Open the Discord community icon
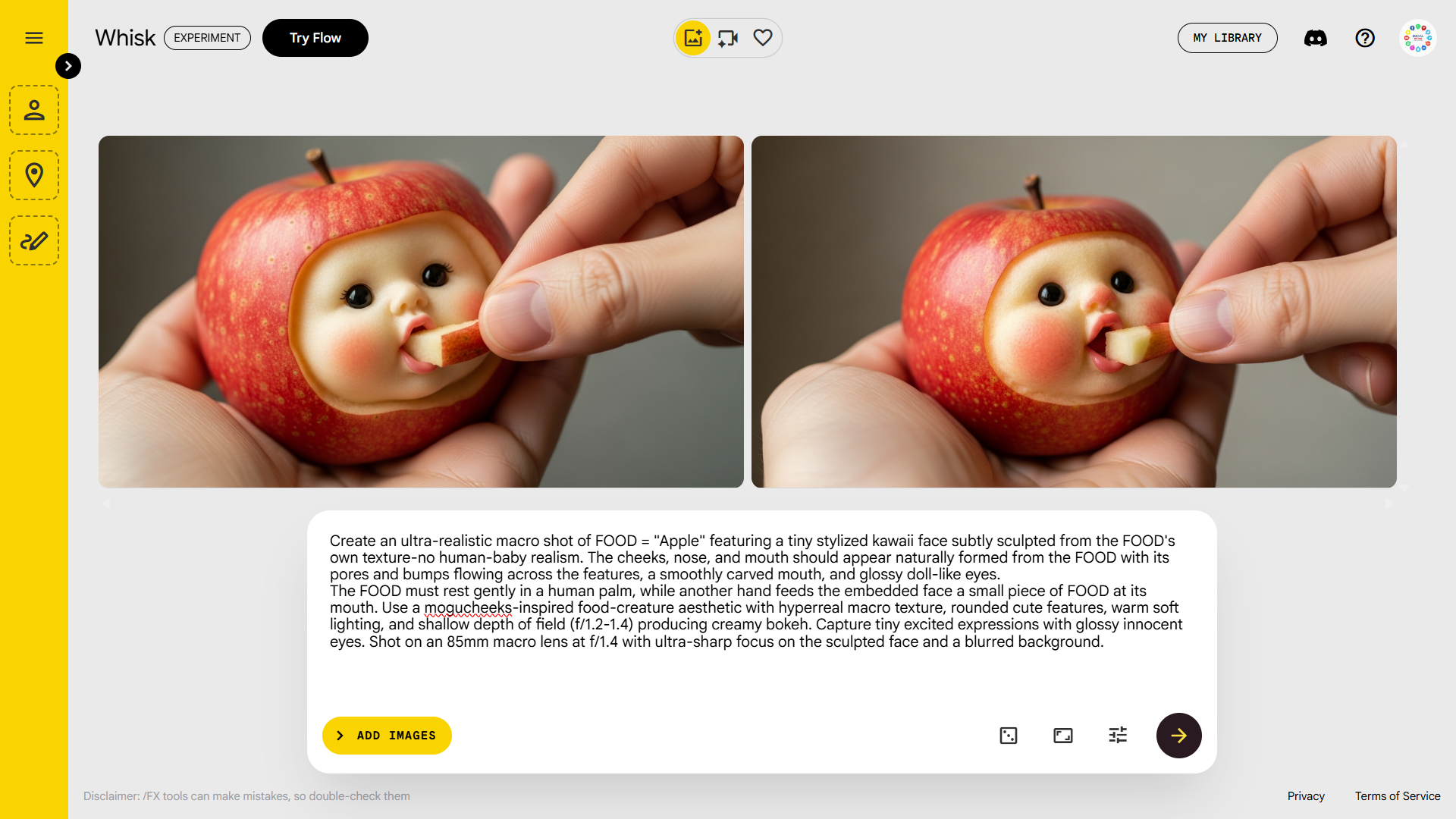Viewport: 1456px width, 819px height. point(1316,38)
